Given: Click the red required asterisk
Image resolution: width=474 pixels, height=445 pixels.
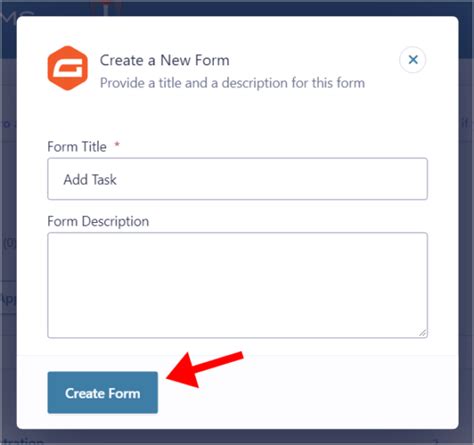Looking at the screenshot, I should click(117, 144).
